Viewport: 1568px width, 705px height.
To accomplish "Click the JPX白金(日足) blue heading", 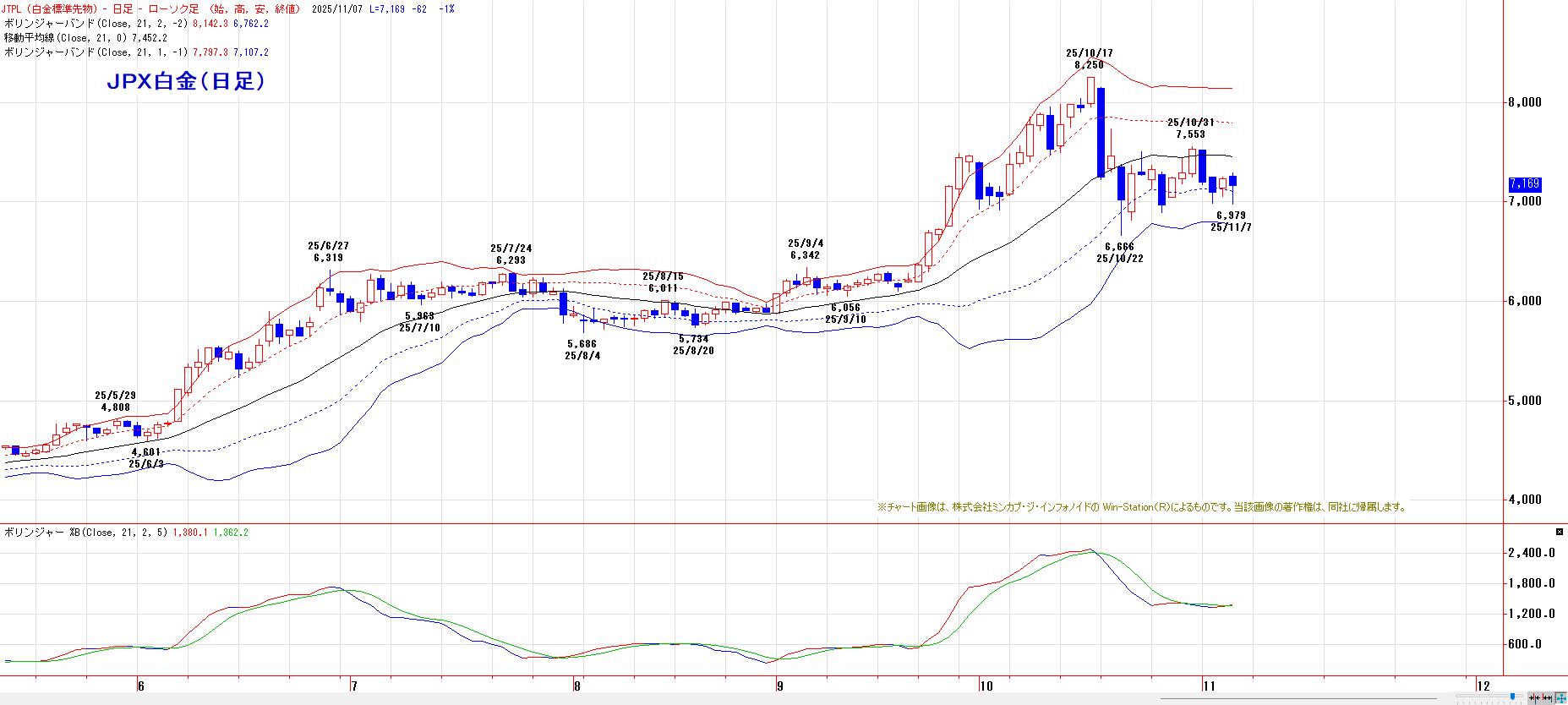I will 185,81.
